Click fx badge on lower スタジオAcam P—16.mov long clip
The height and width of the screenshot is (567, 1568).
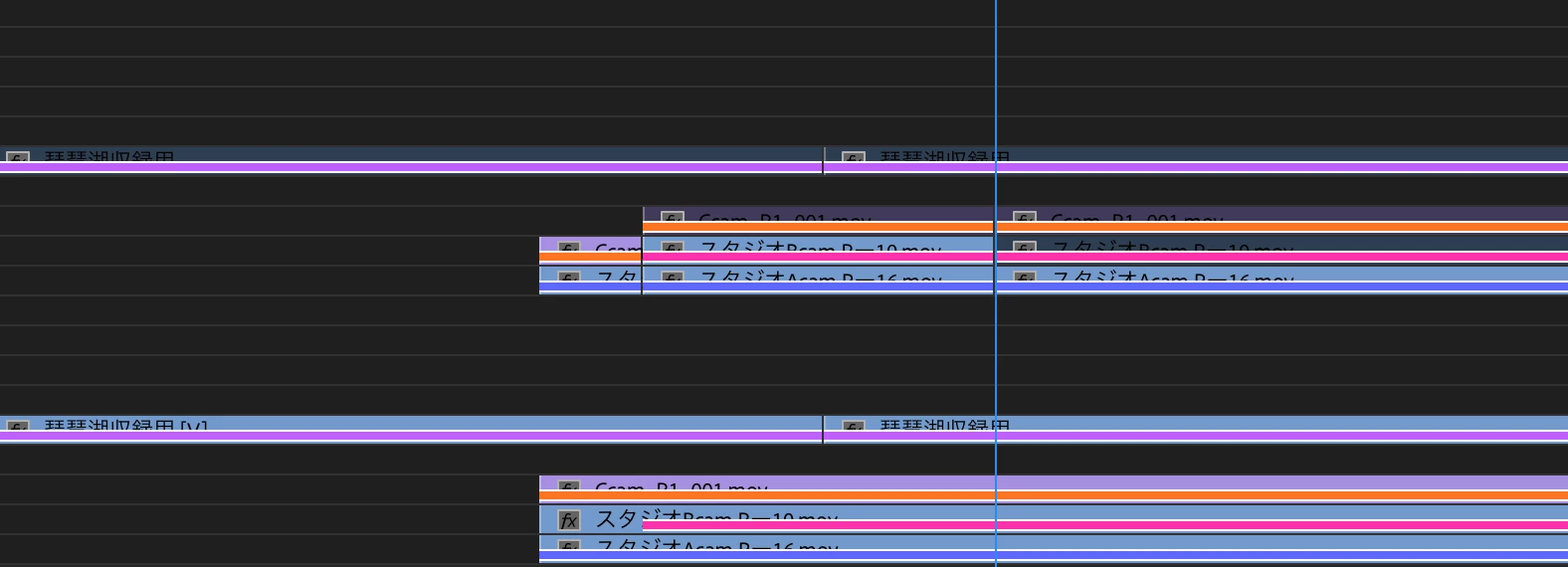click(568, 545)
